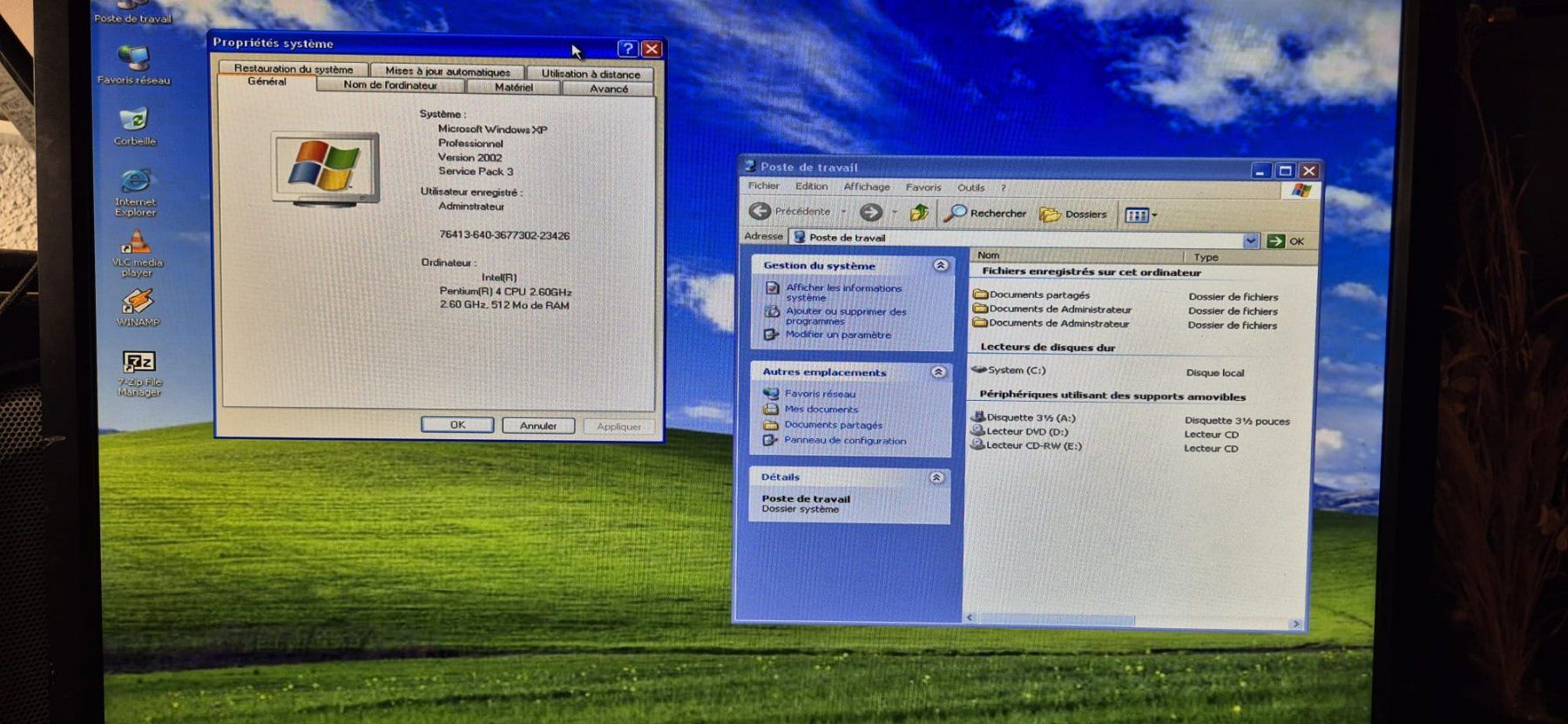Screen dimensions: 1568x724
Task: Open the Outils menu
Action: click(x=971, y=187)
